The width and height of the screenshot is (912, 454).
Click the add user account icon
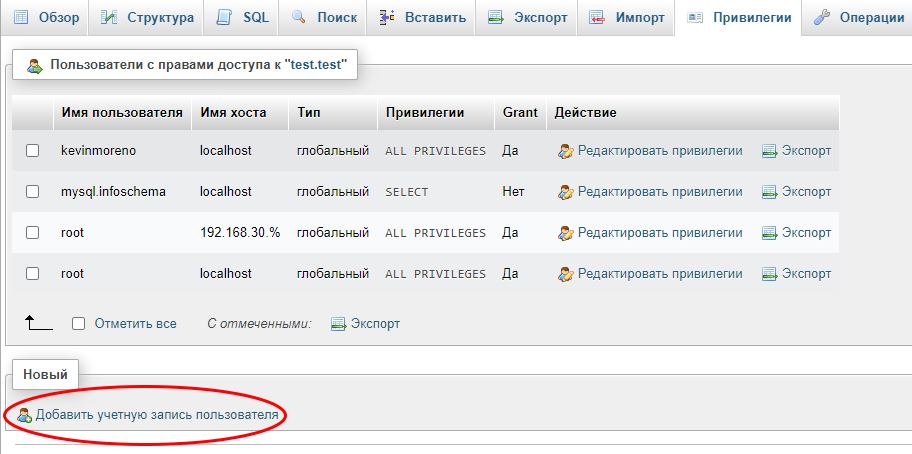click(x=25, y=415)
